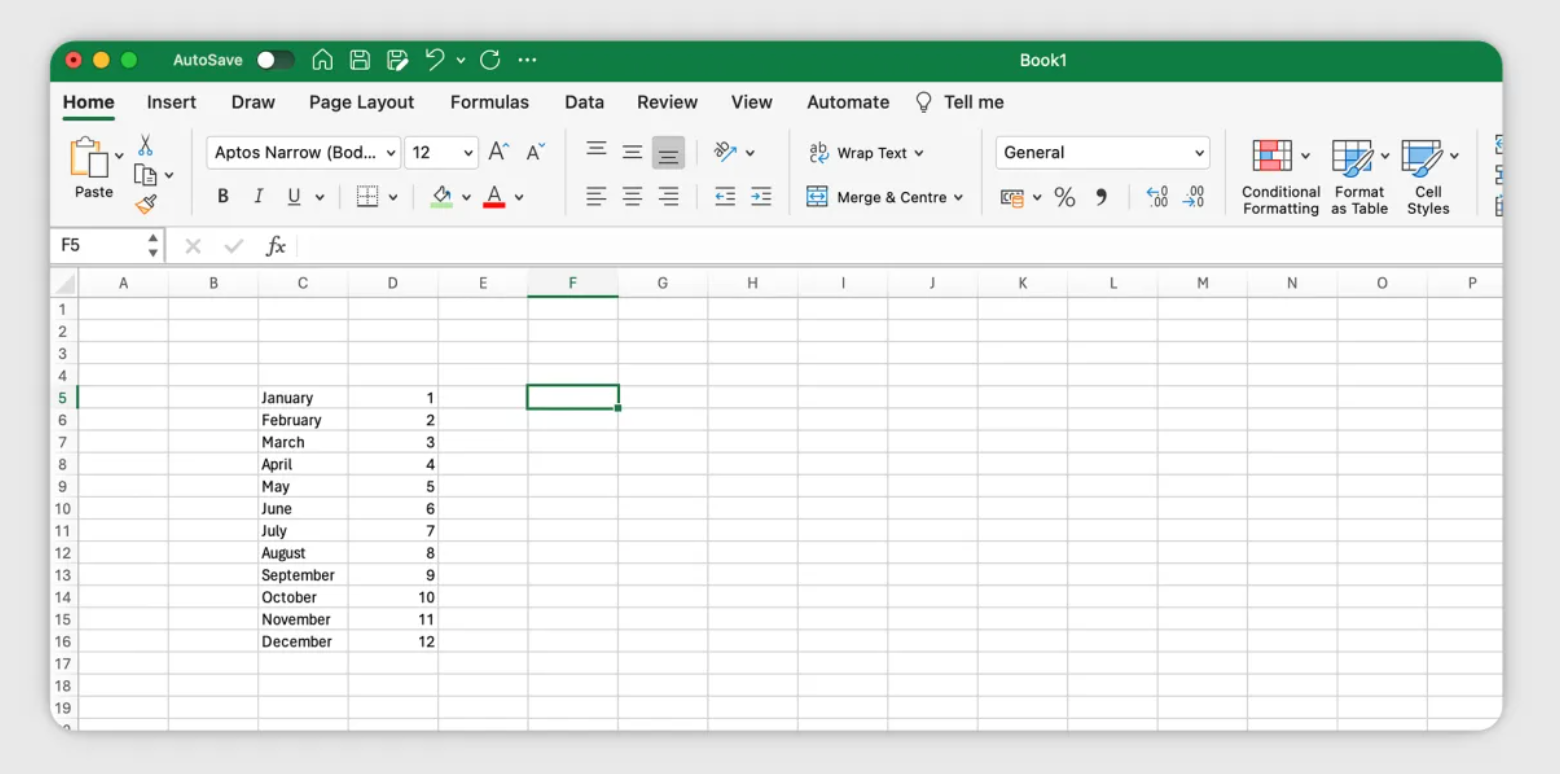Decrease font size with smaller A icon
Image resolution: width=1560 pixels, height=774 pixels.
[x=535, y=152]
